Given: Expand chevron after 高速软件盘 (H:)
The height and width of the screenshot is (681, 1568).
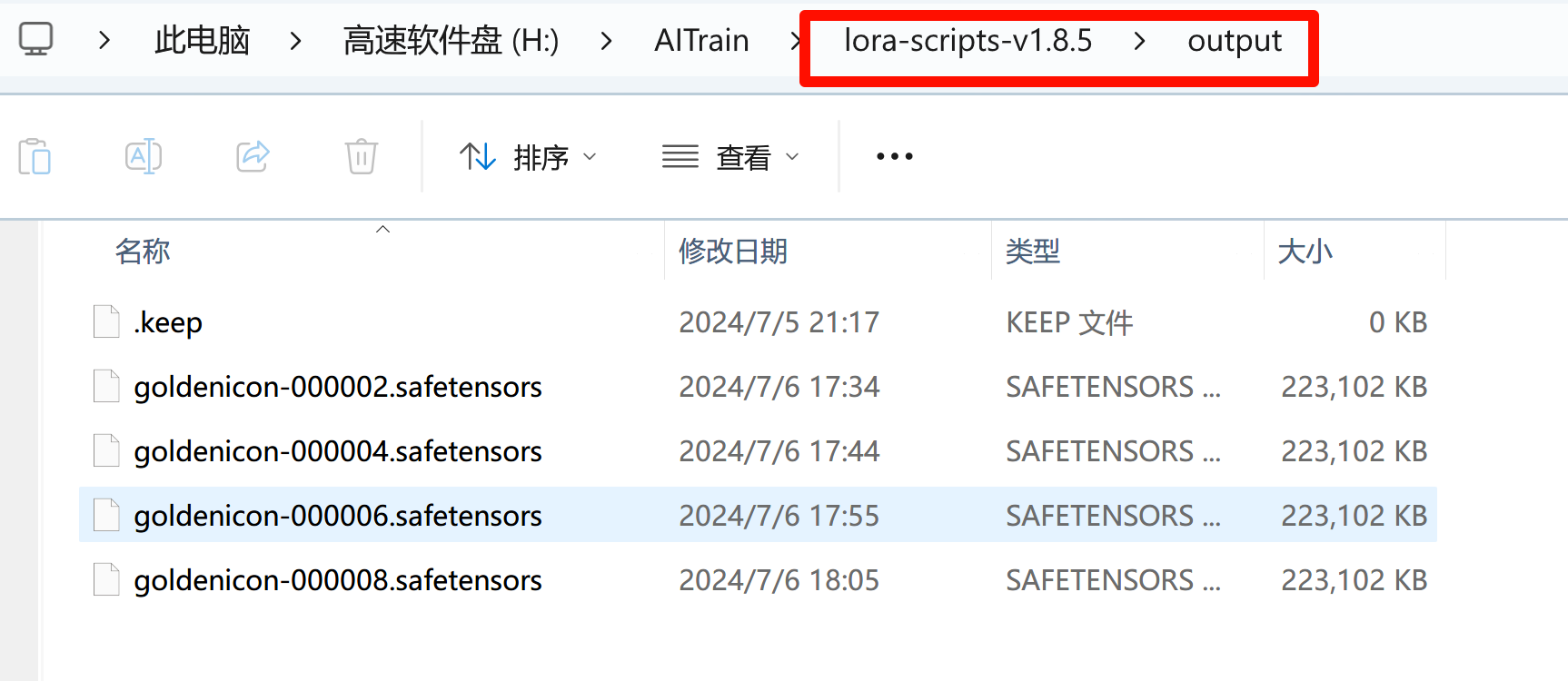Looking at the screenshot, I should 606,40.
